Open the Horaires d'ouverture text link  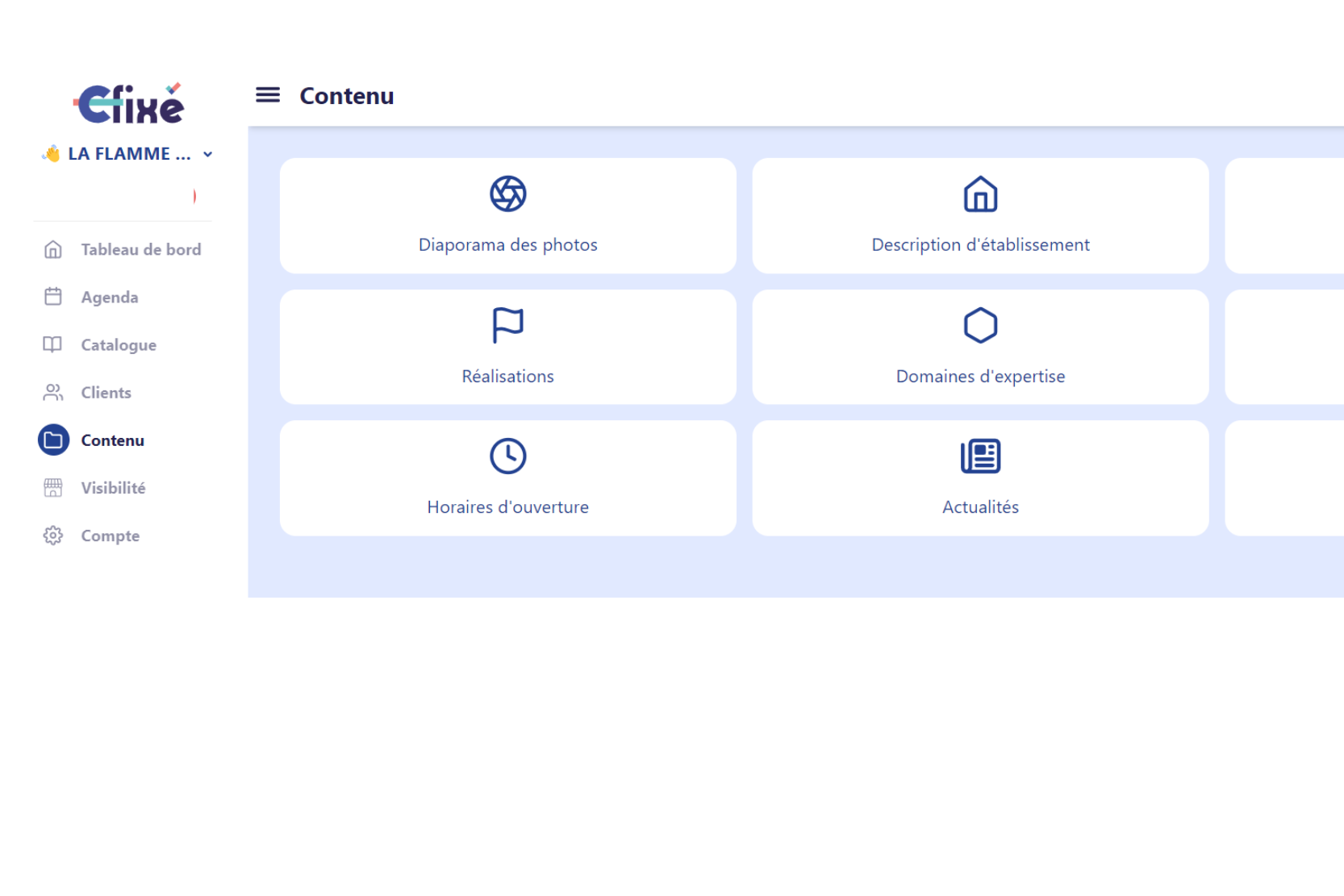click(507, 507)
